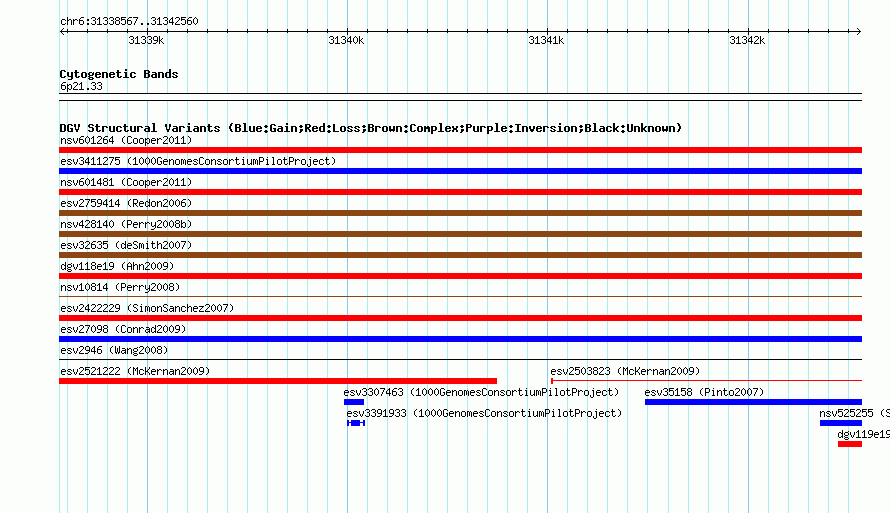Screen dimensions: 890x513
Task: Click the 31342k ruler position
Action: click(747, 40)
